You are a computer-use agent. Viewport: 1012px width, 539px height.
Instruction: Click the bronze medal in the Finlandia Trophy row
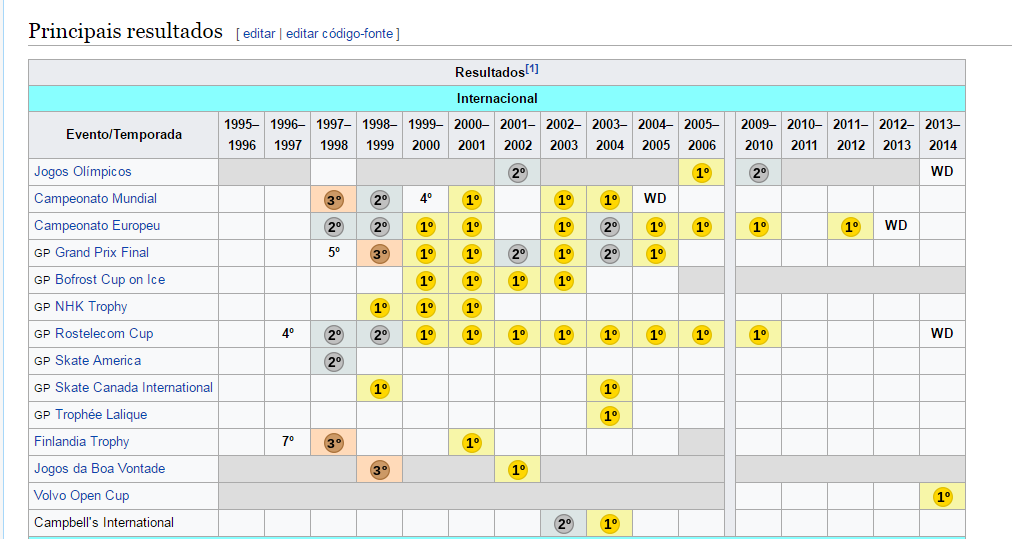(x=334, y=442)
